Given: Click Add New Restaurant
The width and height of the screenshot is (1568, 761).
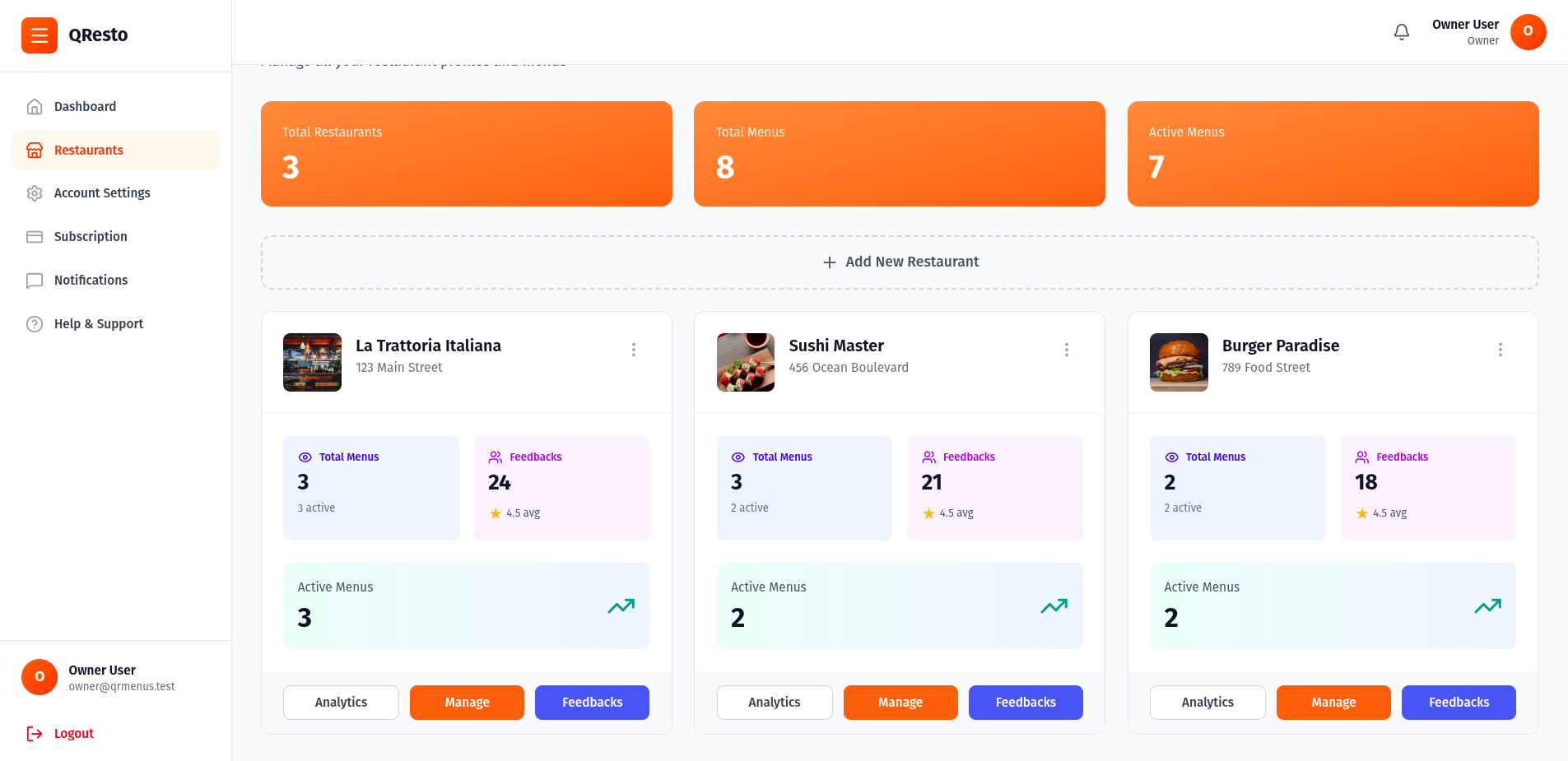Looking at the screenshot, I should tap(900, 262).
